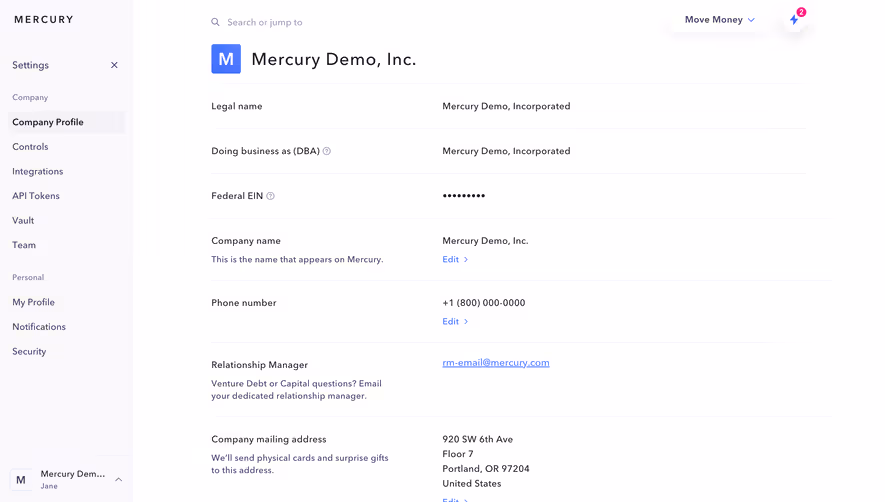Screen dimensions: 885x502
Task: Open the lightning bolt notifications icon
Action: (x=794, y=20)
